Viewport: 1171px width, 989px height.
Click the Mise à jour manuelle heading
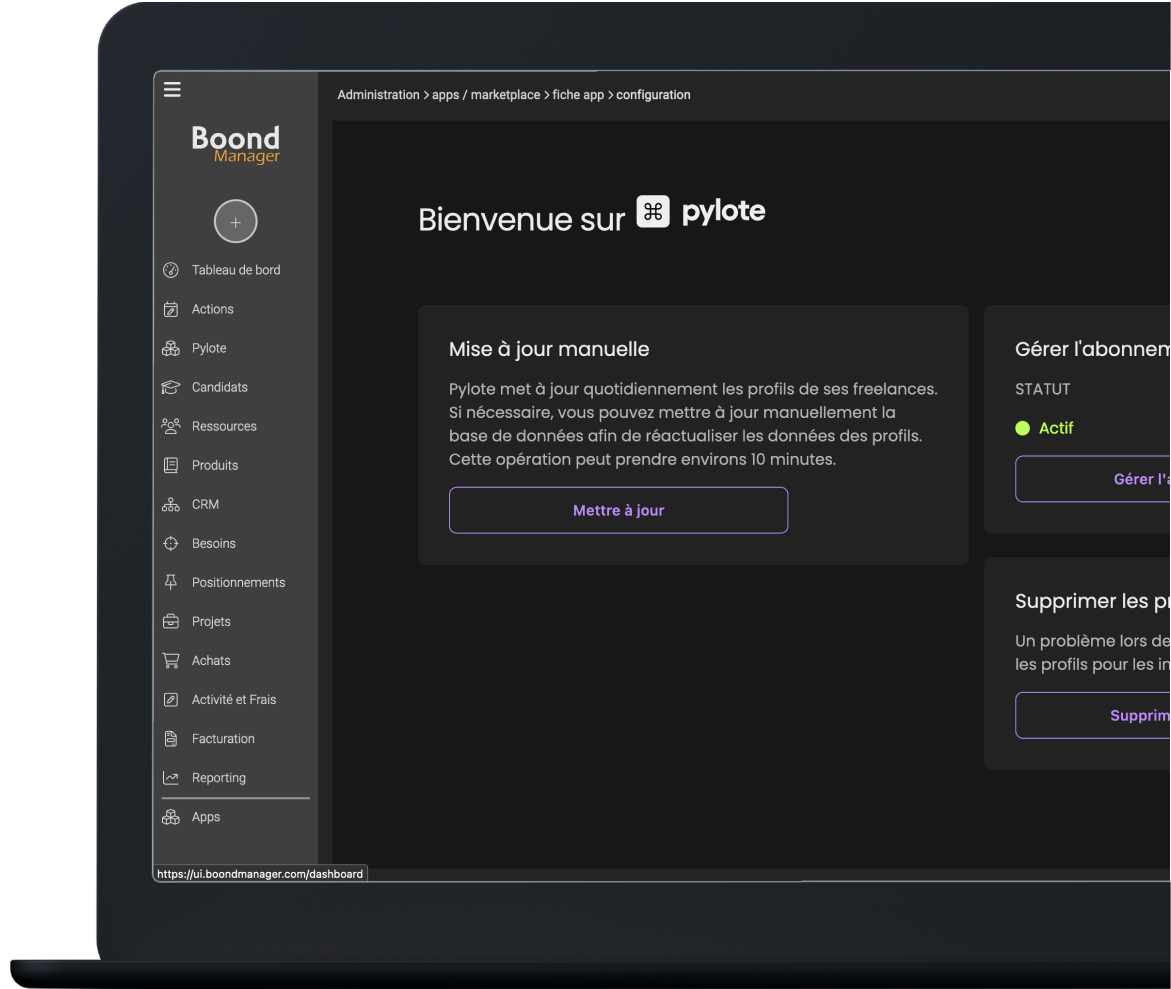[549, 349]
